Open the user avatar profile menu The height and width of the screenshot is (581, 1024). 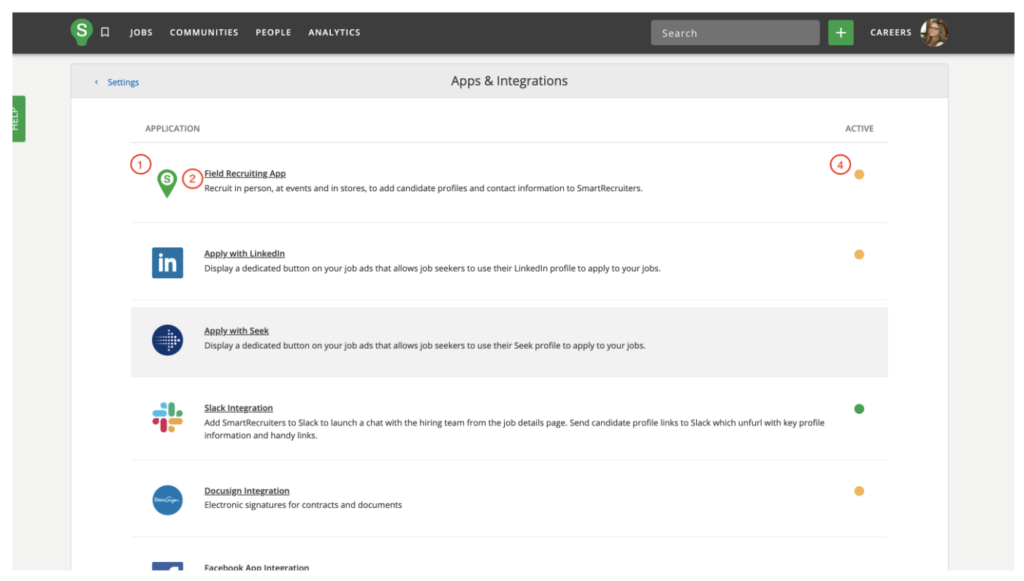point(934,33)
